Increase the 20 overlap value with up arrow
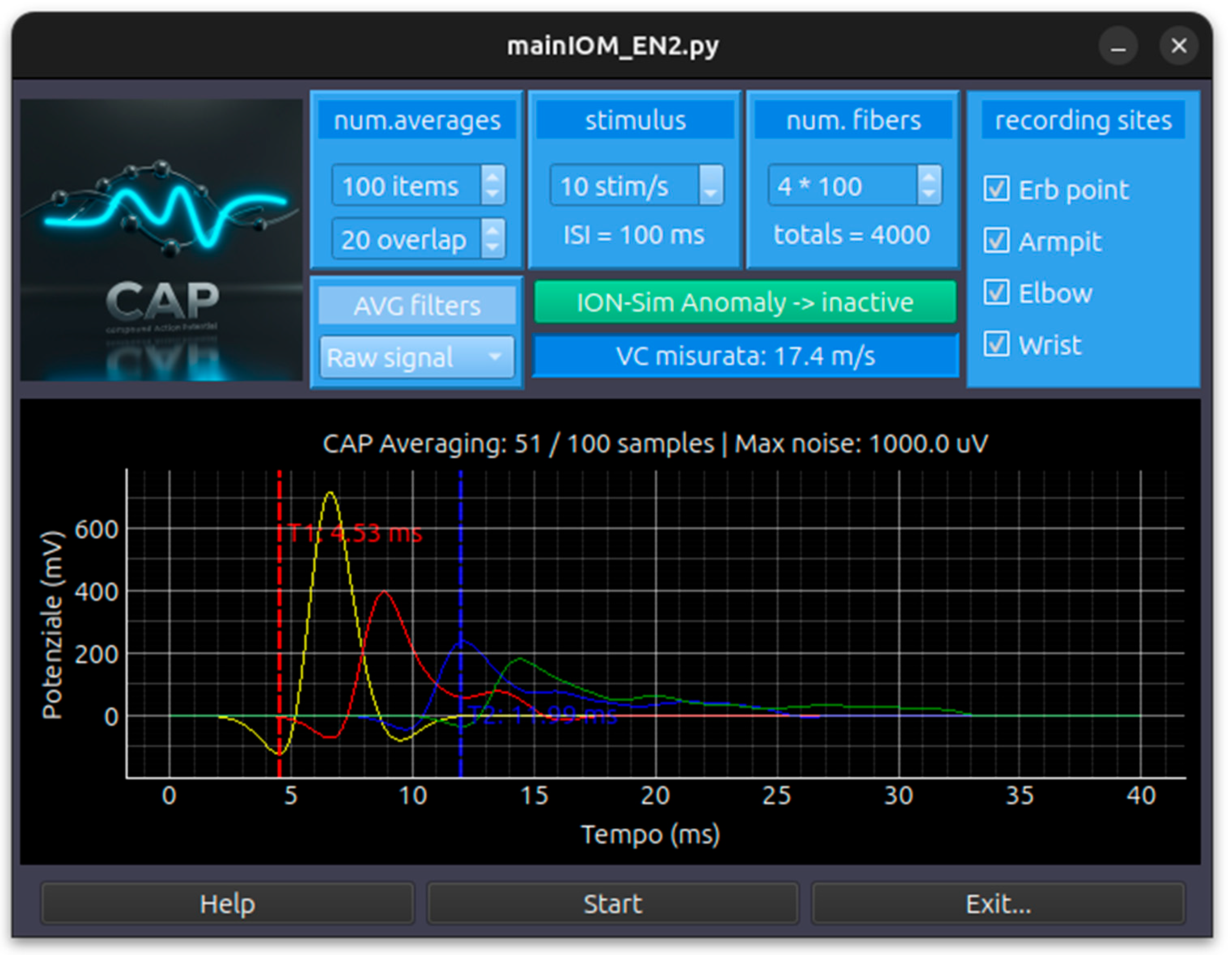The height and width of the screenshot is (955, 1232). (x=493, y=230)
